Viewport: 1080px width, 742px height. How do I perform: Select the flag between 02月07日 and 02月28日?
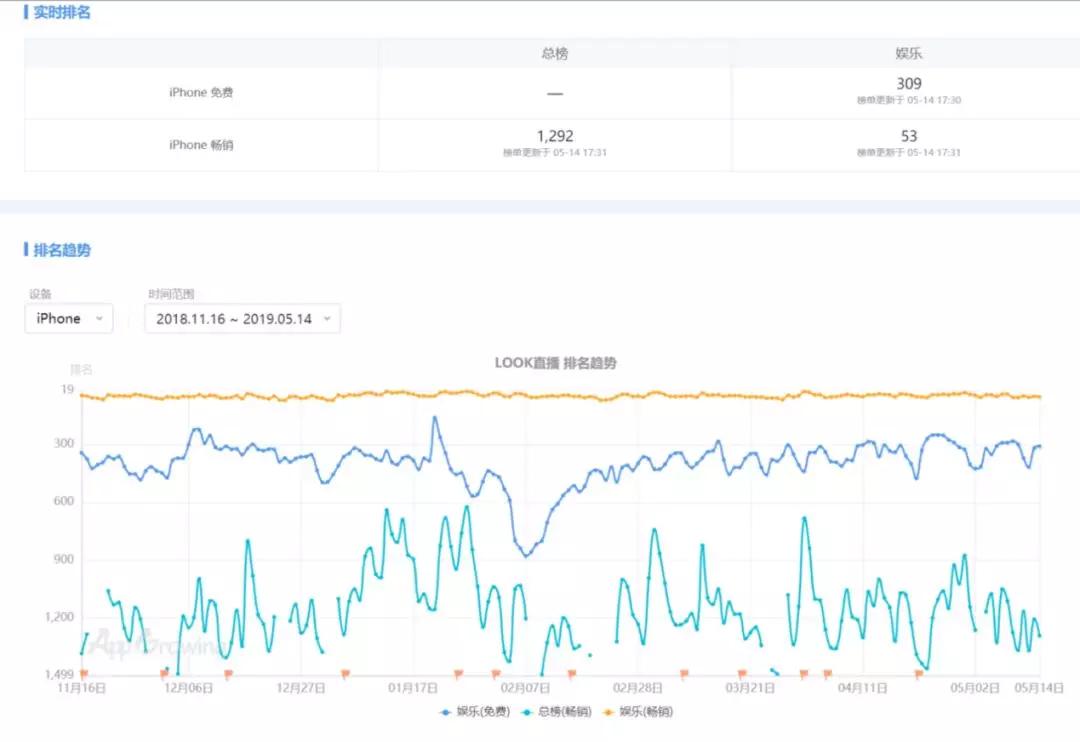[572, 674]
